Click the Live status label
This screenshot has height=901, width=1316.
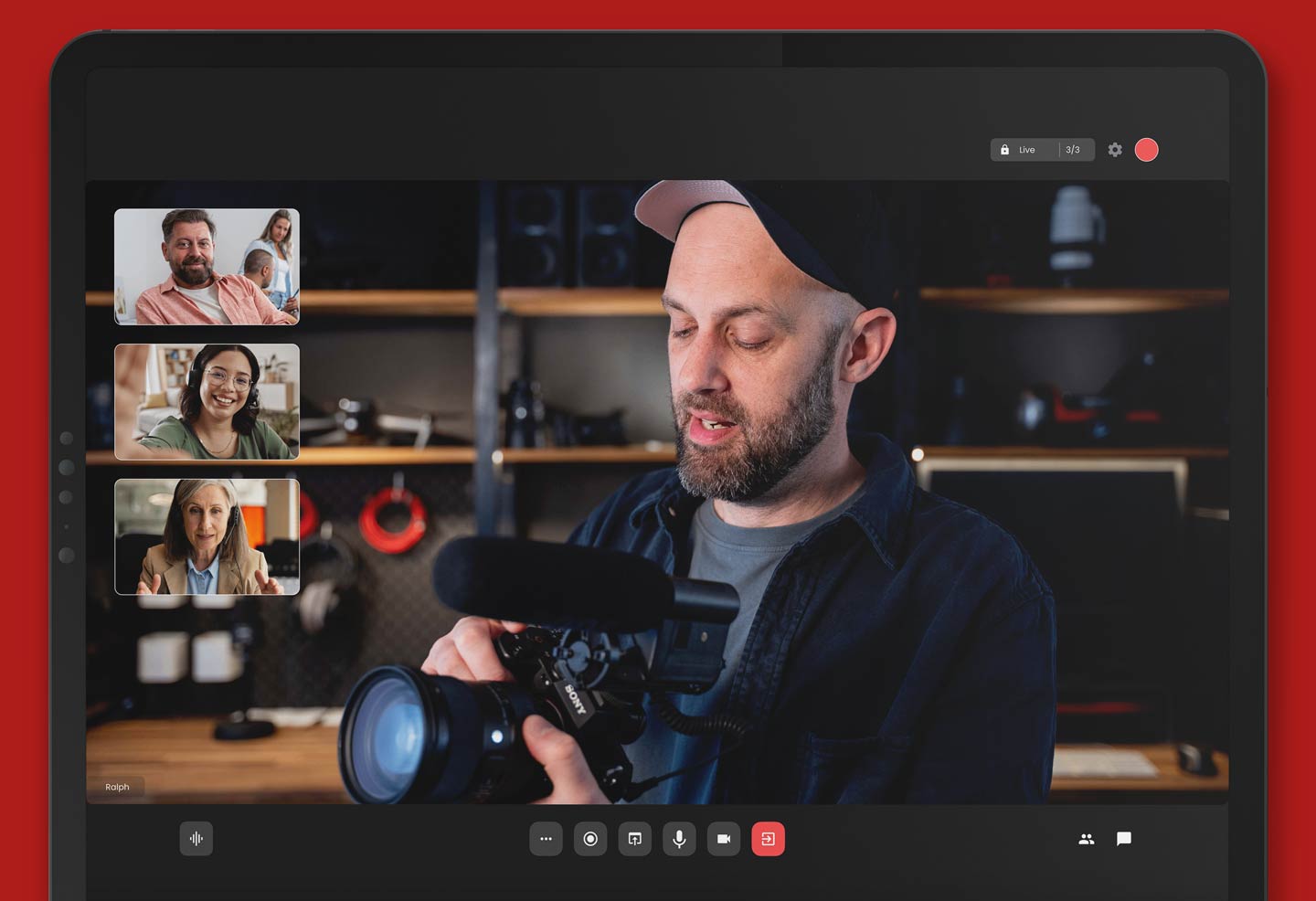1027,150
